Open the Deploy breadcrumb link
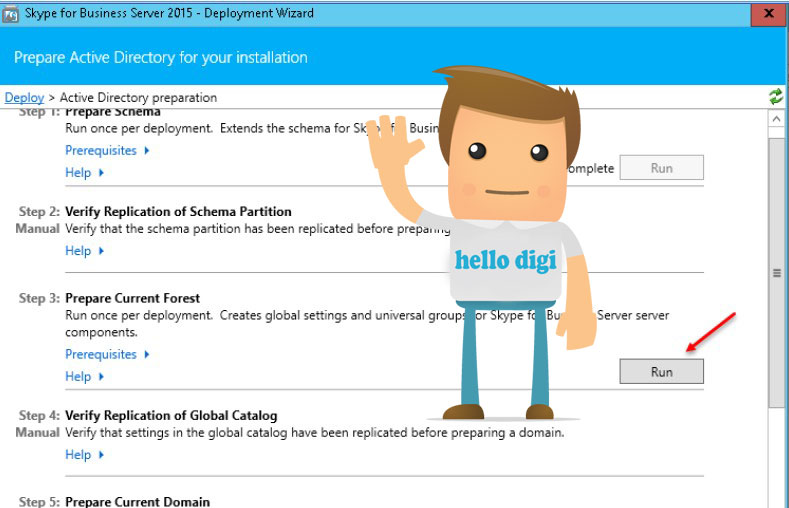 24,98
